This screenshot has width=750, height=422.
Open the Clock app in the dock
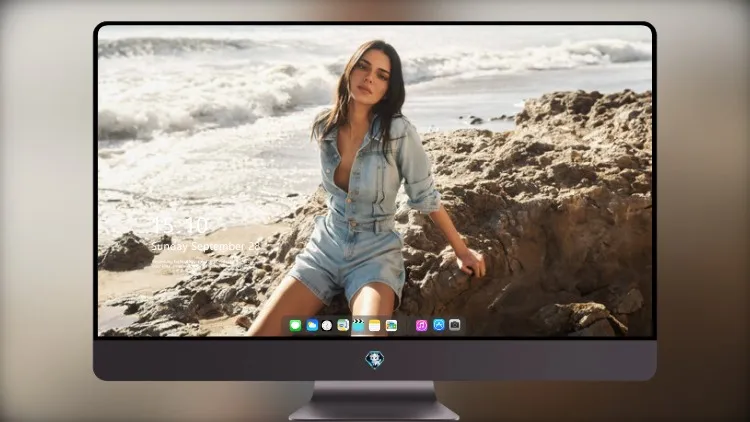[x=327, y=325]
